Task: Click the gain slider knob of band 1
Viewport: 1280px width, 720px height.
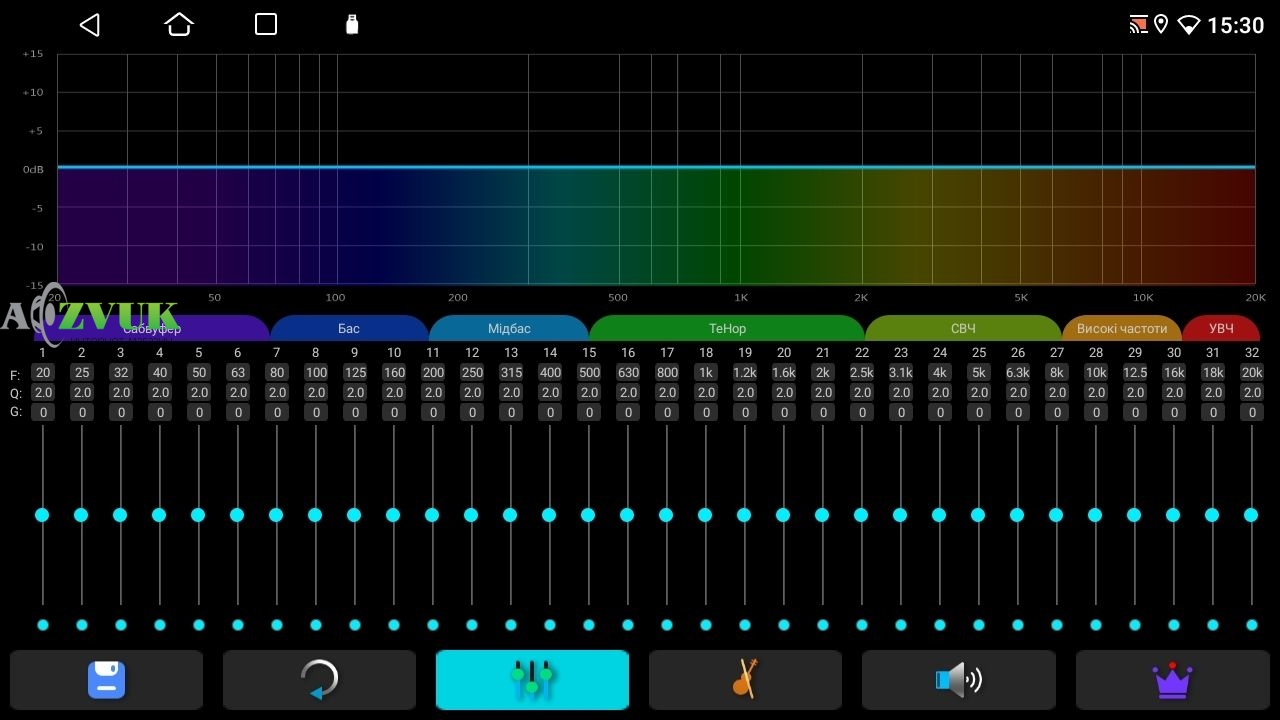Action: (42, 515)
